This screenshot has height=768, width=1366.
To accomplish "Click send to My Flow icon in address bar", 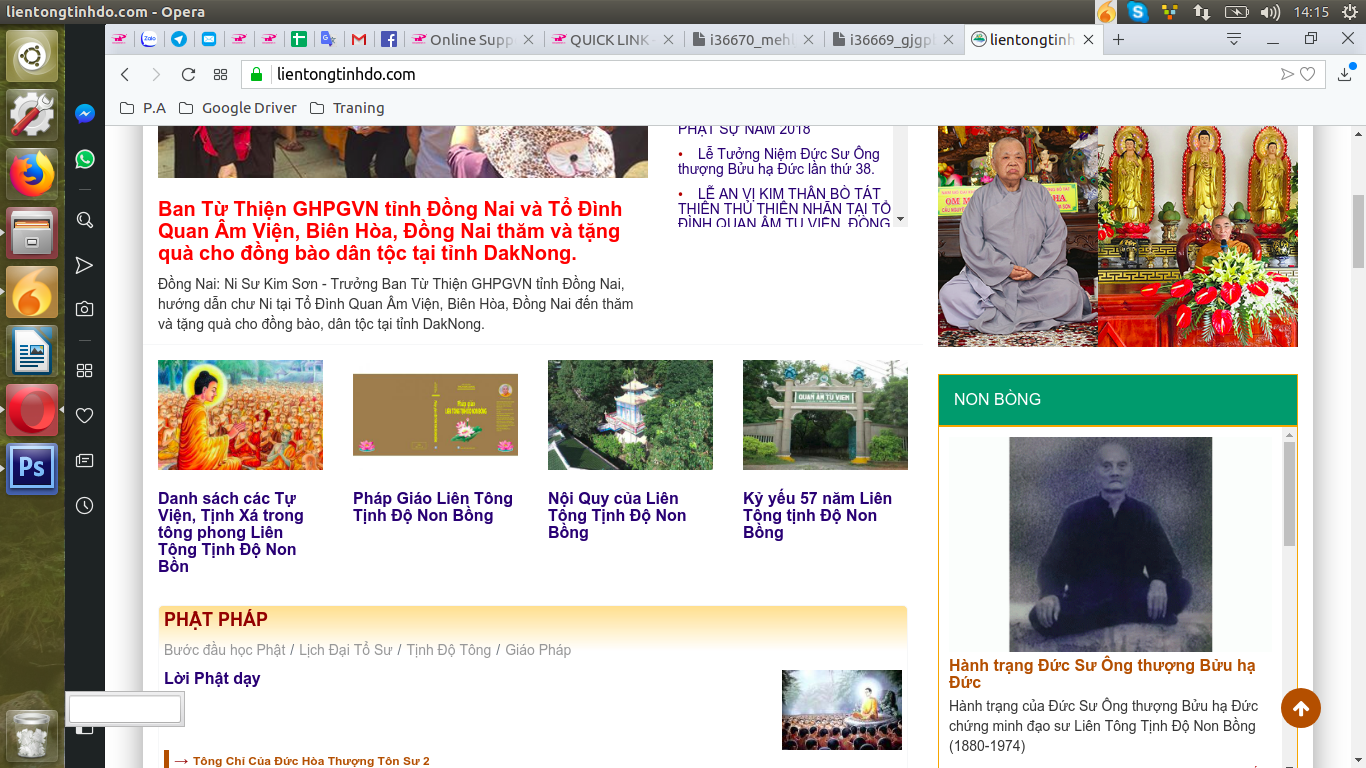I will point(1288,74).
